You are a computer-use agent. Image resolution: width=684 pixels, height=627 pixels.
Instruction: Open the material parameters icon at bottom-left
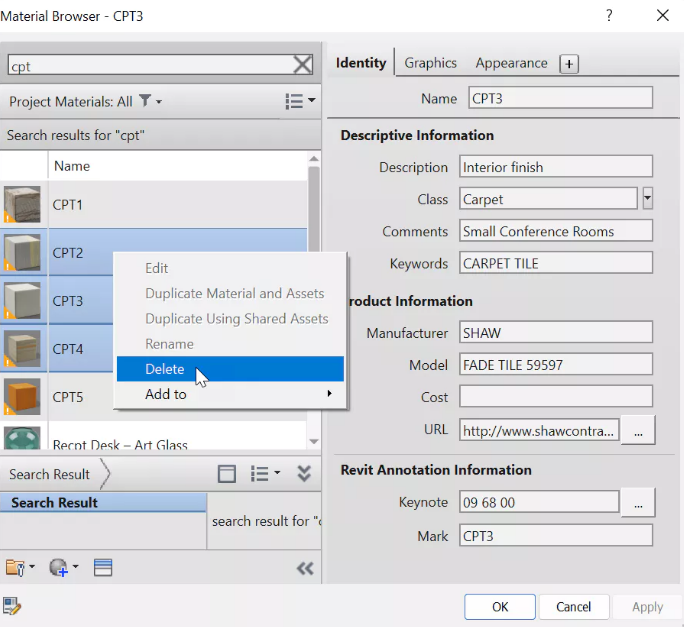(12, 606)
